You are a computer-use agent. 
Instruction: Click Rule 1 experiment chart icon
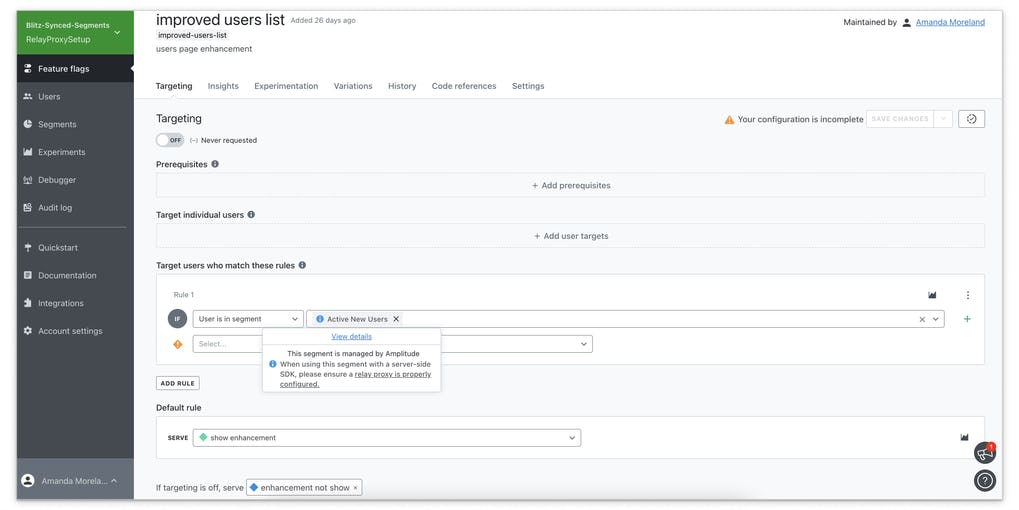(932, 295)
